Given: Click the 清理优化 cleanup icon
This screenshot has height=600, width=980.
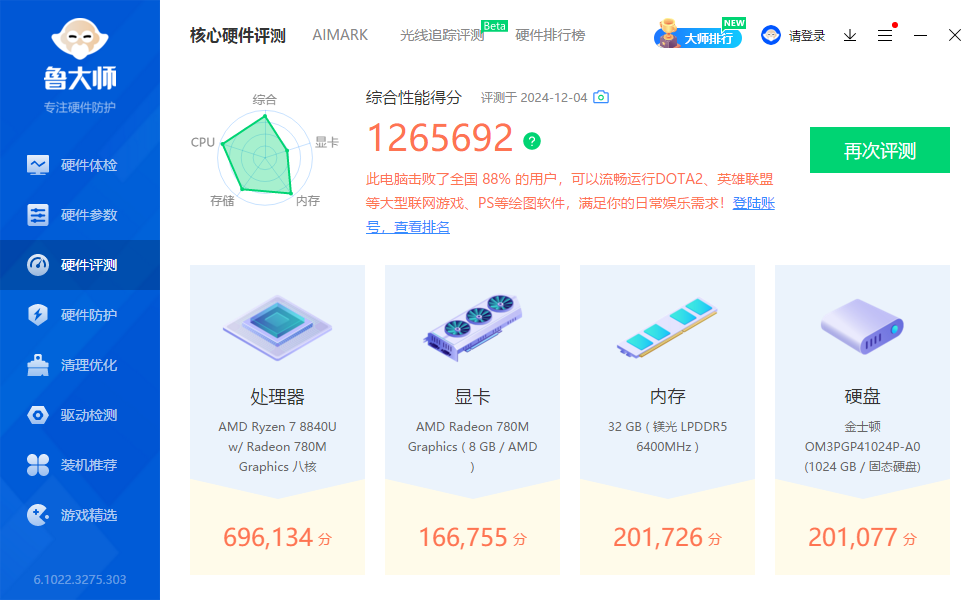Looking at the screenshot, I should [x=38, y=365].
